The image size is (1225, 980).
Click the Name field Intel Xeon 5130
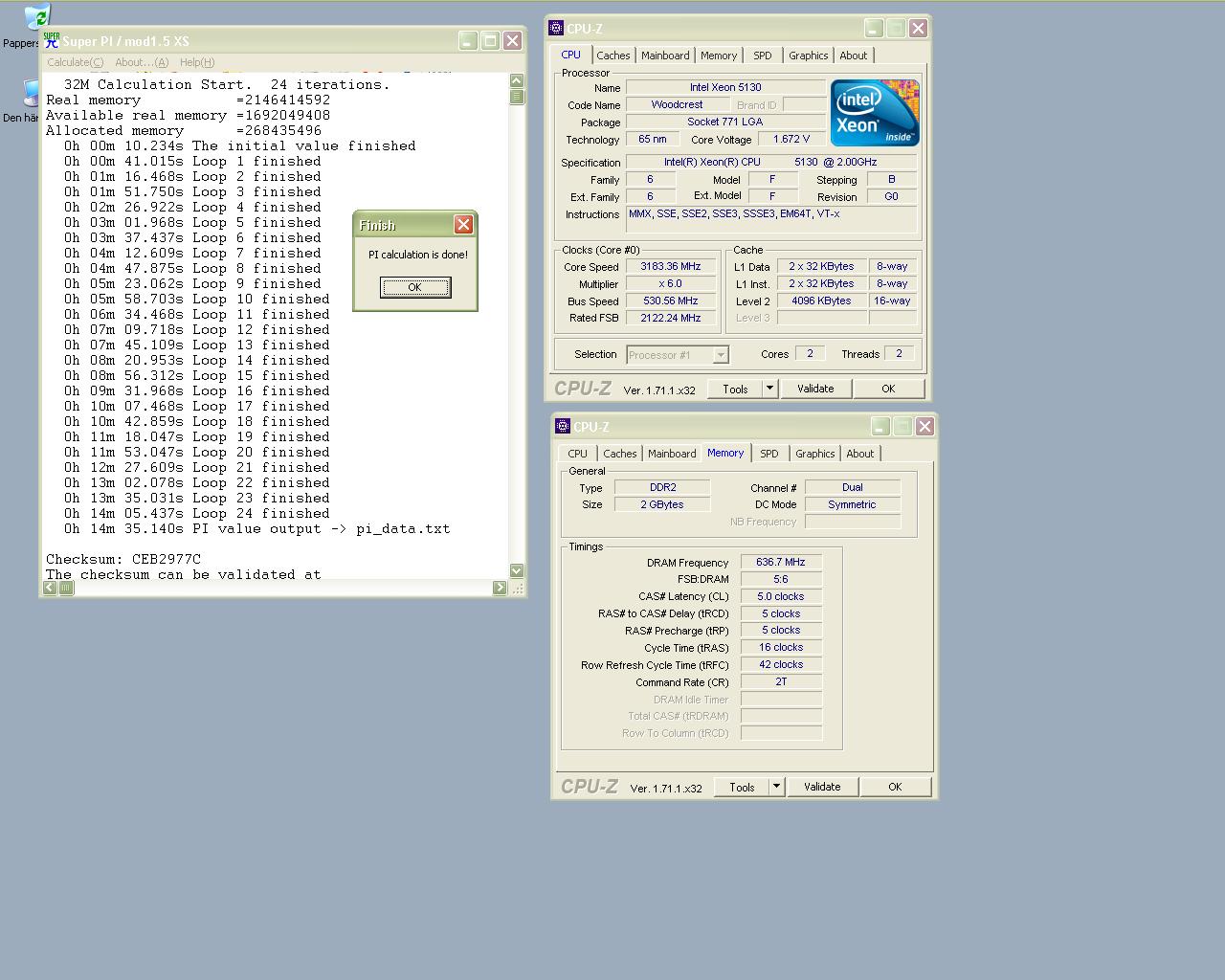point(725,87)
